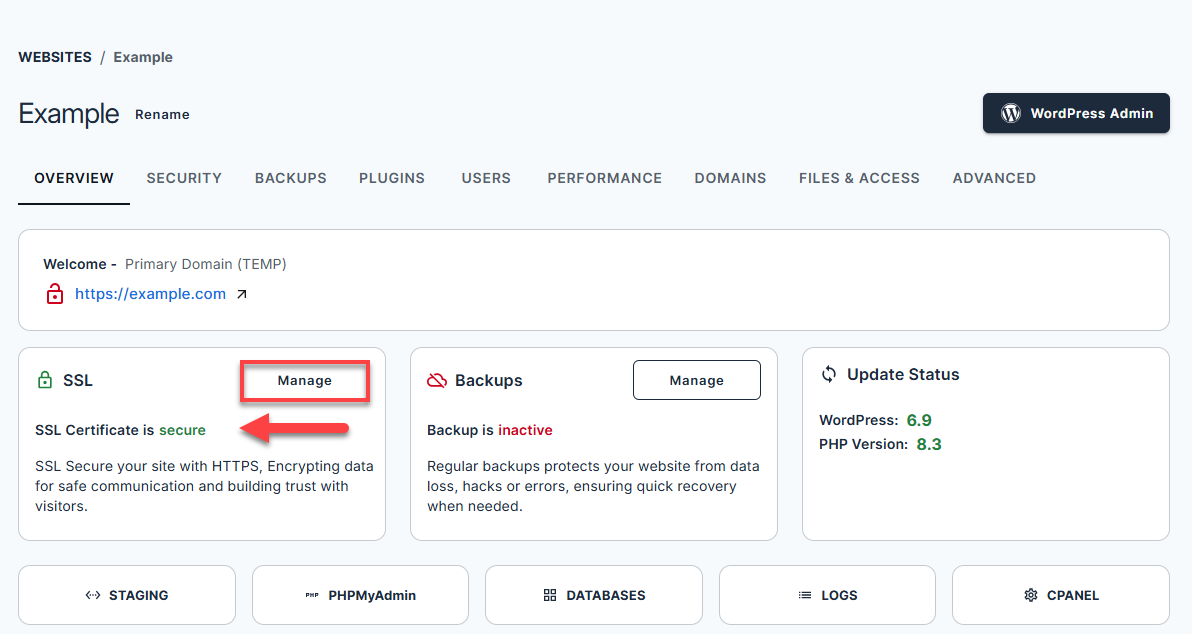The width and height of the screenshot is (1192, 634).
Task: Click the WordPress version 6.9 value
Action: pos(919,420)
